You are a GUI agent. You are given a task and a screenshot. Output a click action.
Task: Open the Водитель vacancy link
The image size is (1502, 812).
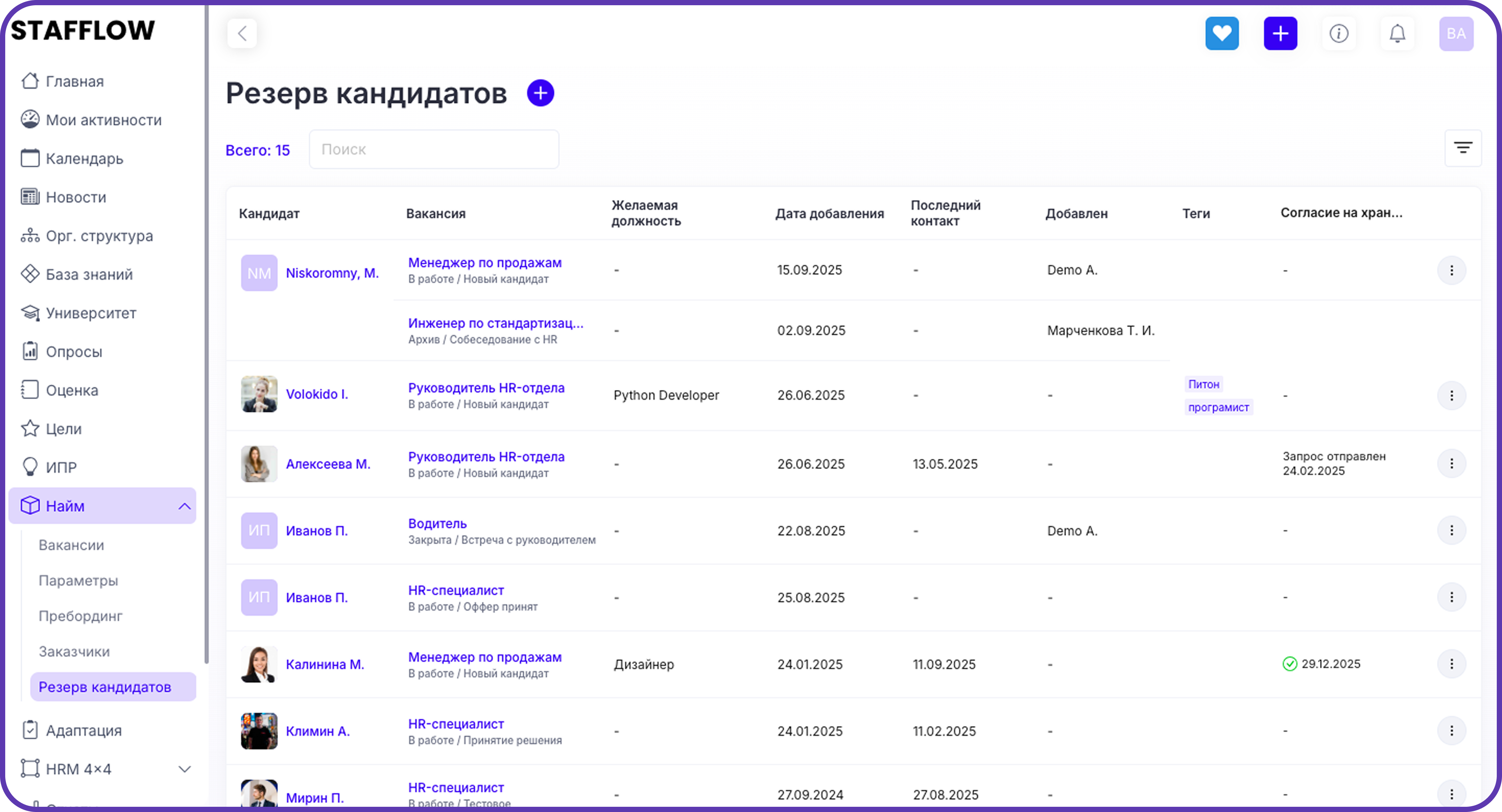pos(437,524)
